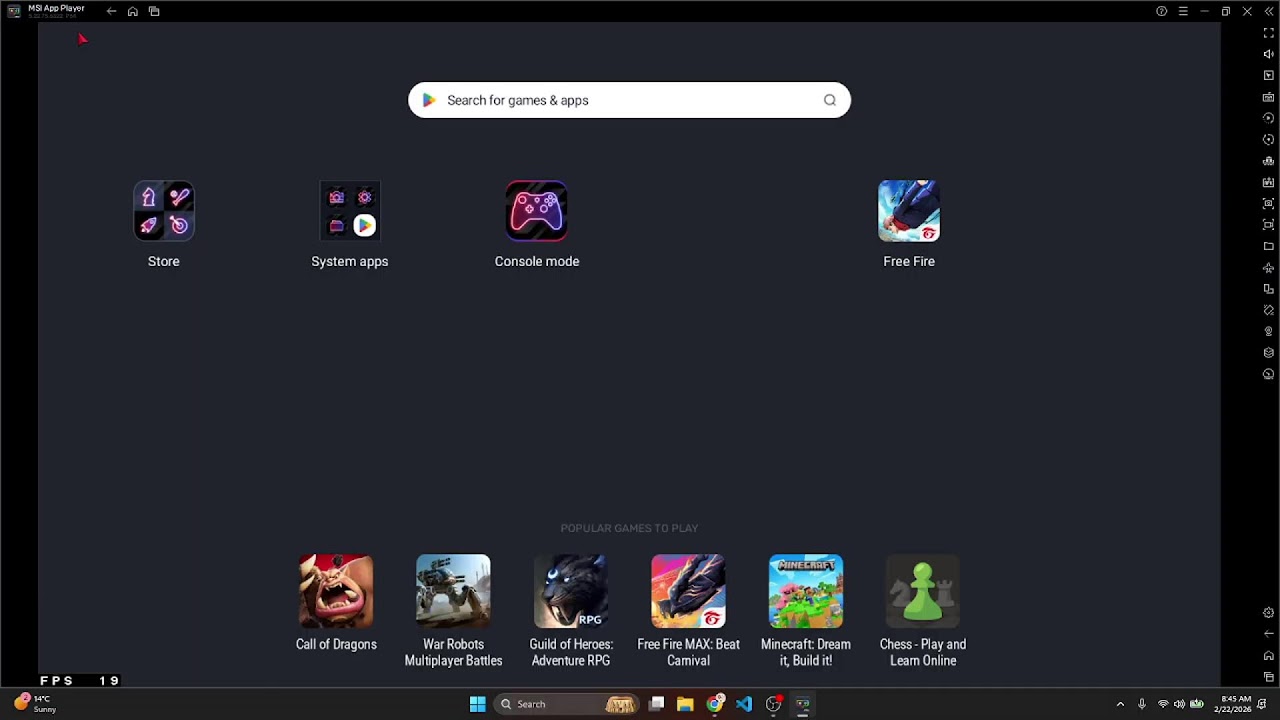Image resolution: width=1280 pixels, height=720 pixels.
Task: Go back using title bar arrow
Action: point(111,11)
